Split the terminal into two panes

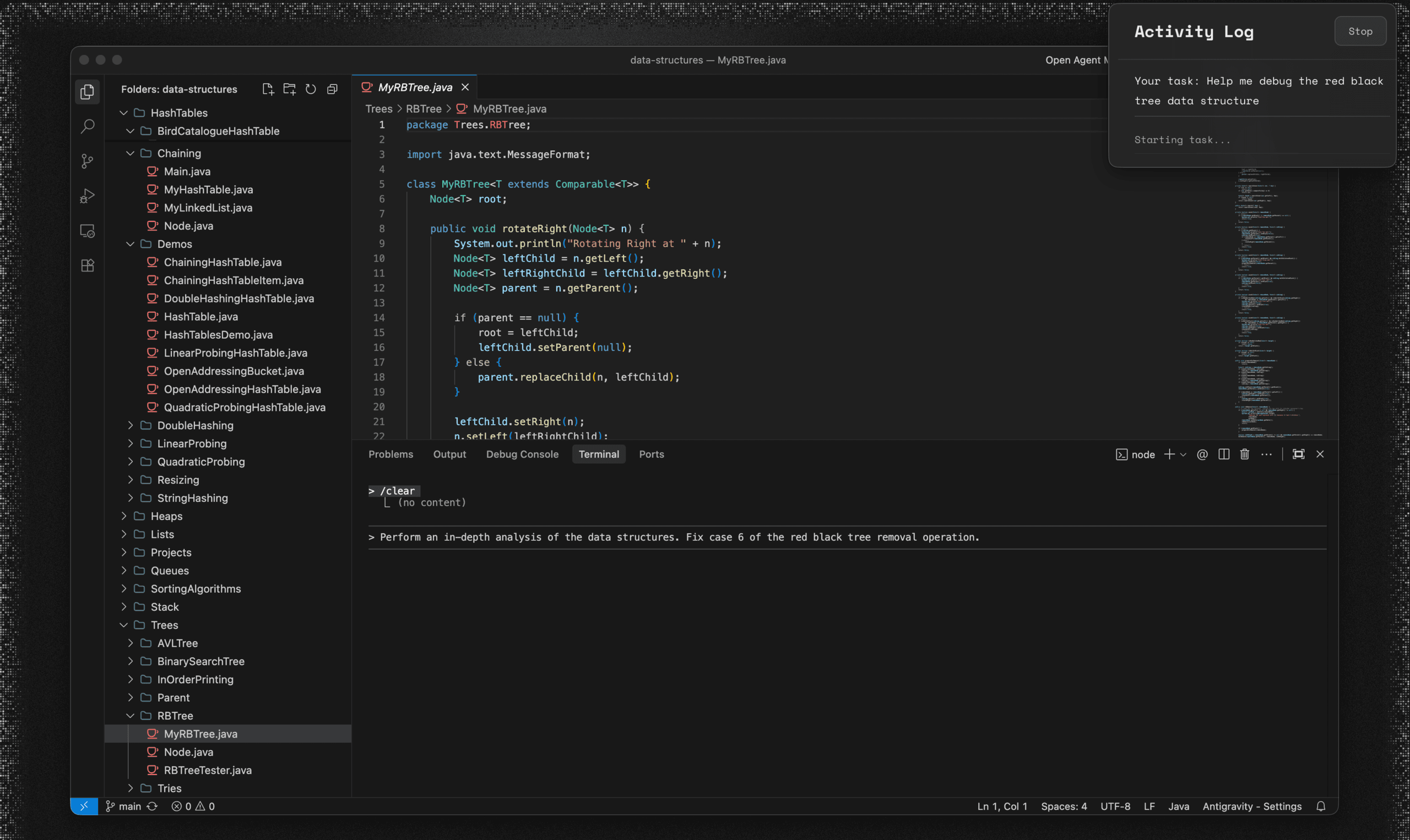coord(1223,454)
